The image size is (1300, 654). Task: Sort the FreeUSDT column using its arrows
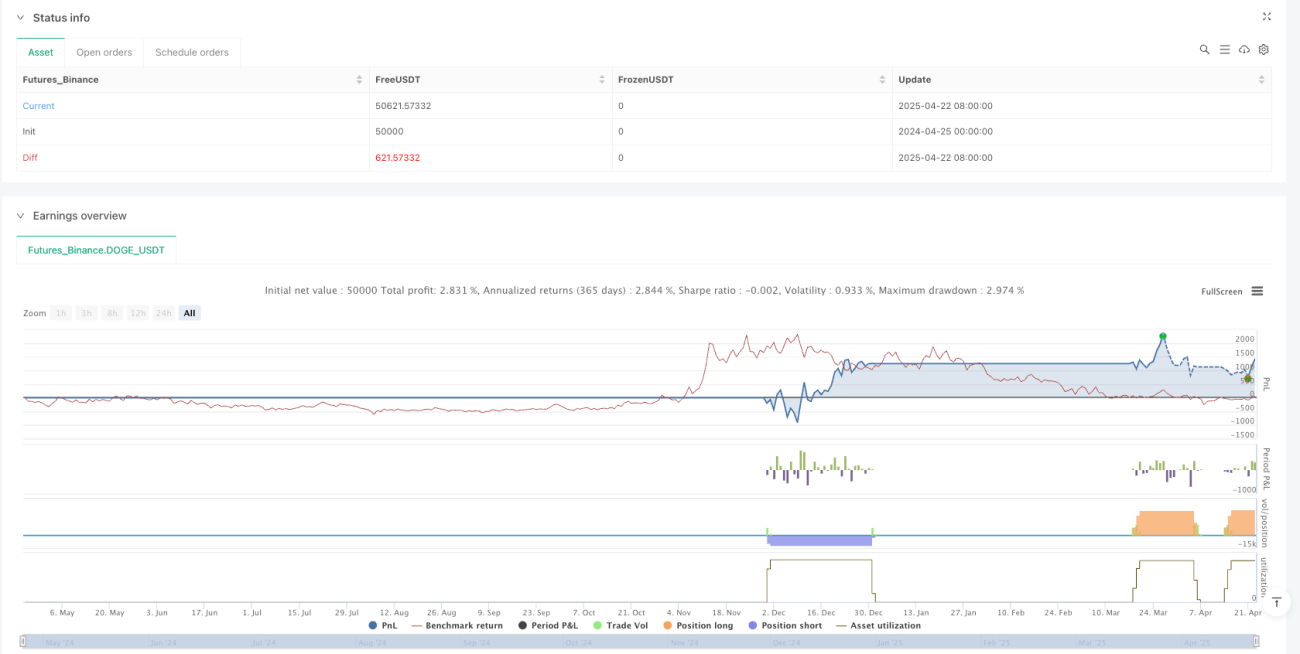(602, 79)
